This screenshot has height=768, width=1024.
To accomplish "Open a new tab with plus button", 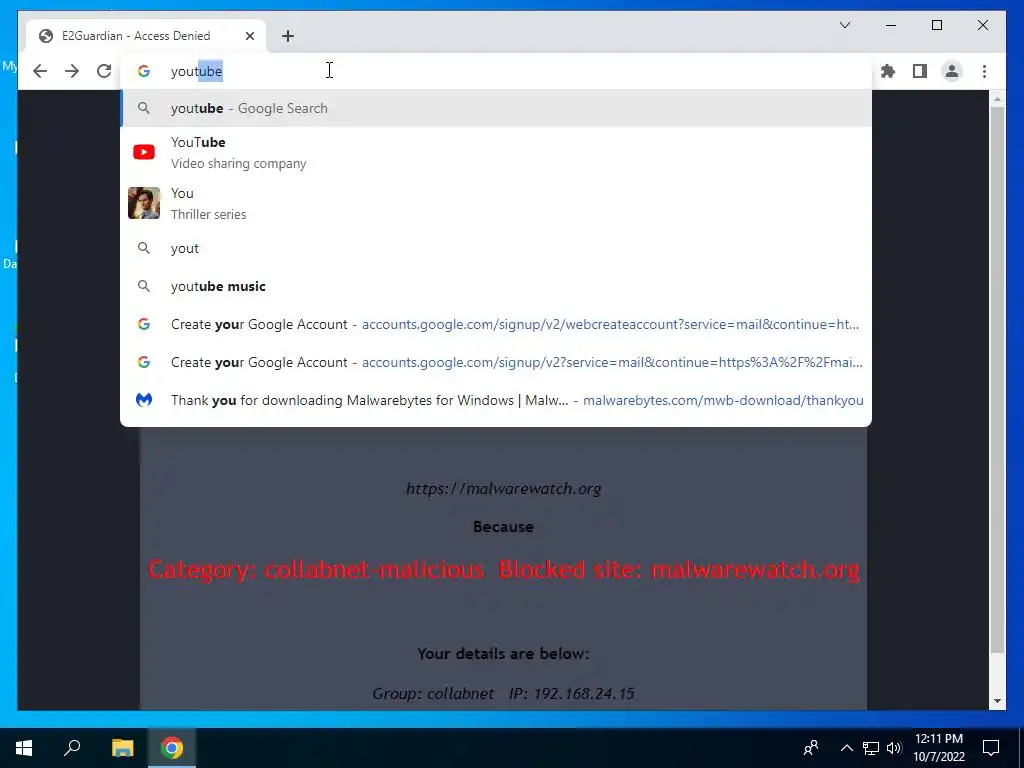I will [288, 36].
